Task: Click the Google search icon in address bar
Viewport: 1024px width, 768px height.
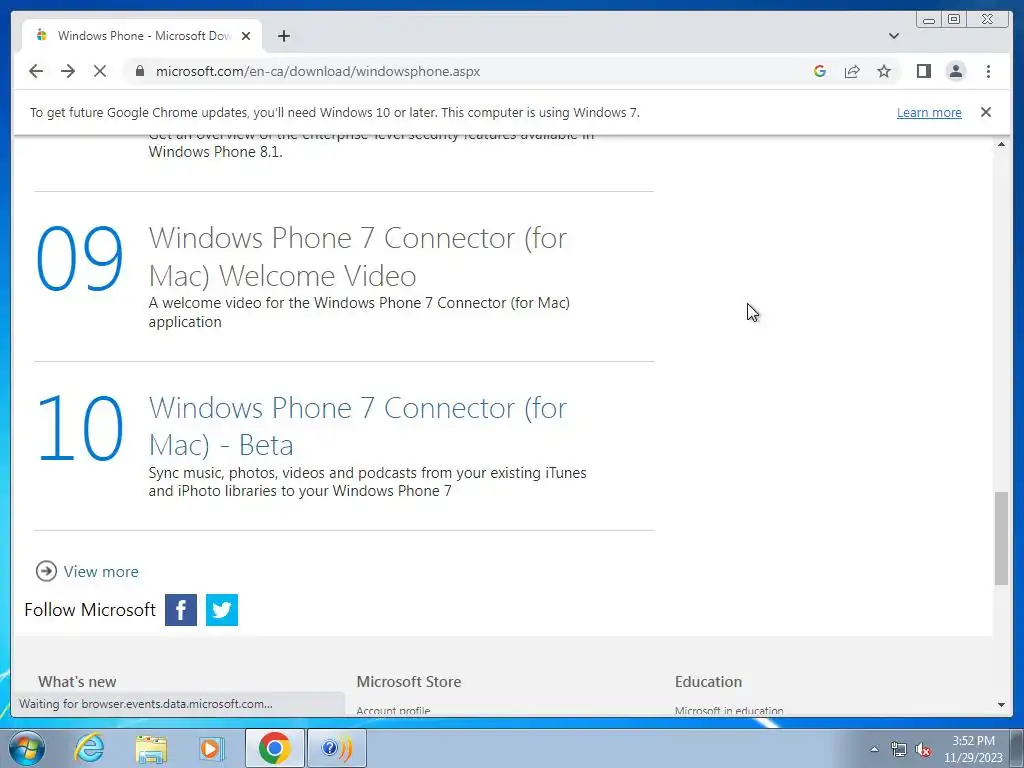Action: [820, 71]
